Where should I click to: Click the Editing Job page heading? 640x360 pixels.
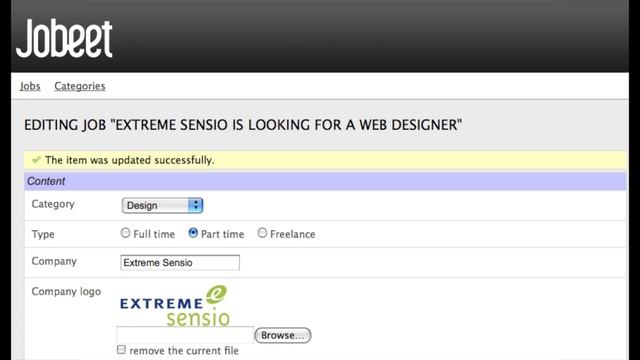[x=243, y=125]
